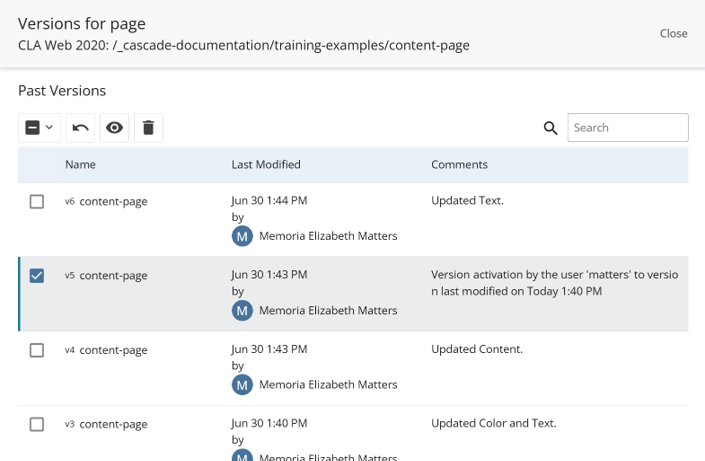Image resolution: width=705 pixels, height=461 pixels.
Task: Tick the checkbox for v6 content-page
Action: (37, 201)
